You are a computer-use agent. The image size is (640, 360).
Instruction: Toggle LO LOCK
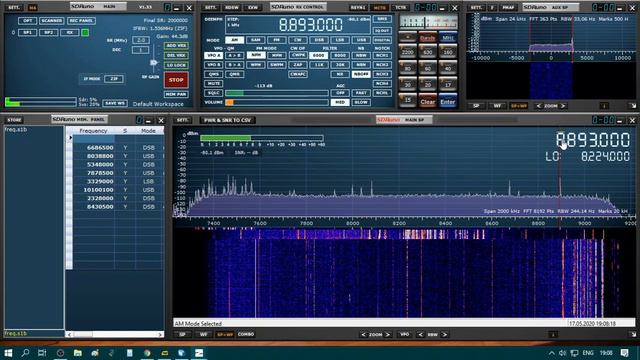point(176,65)
